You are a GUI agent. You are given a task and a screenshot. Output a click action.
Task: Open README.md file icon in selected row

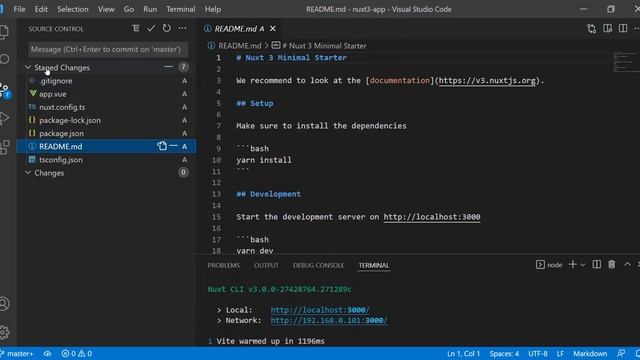coord(162,146)
